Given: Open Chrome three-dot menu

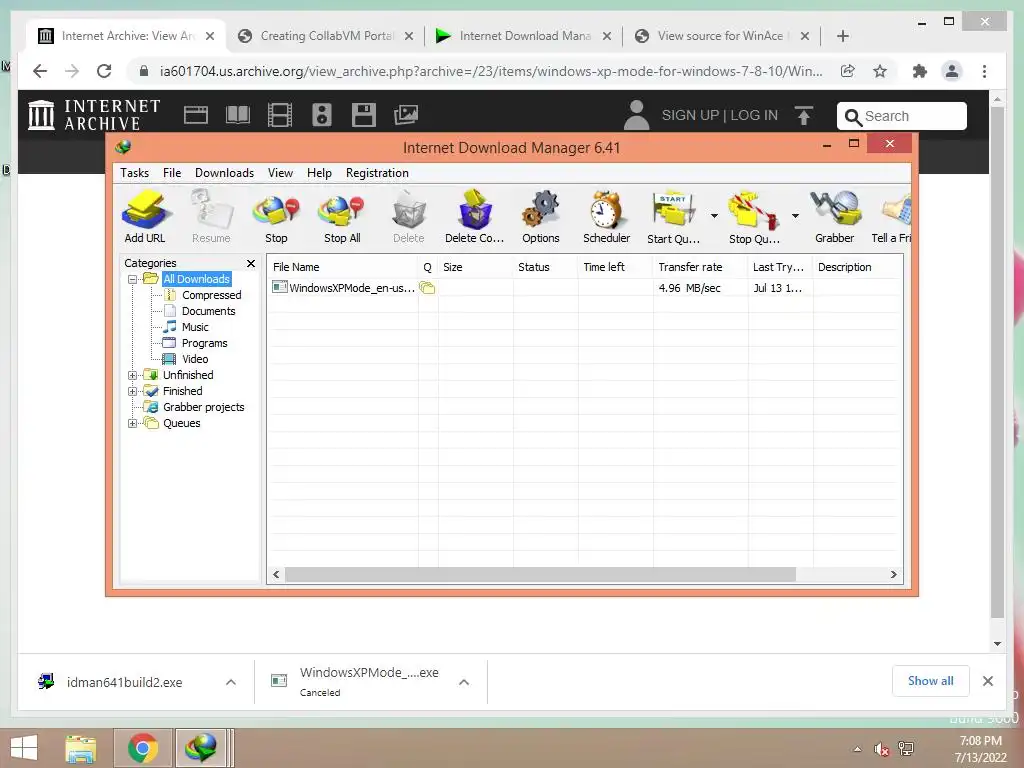Looking at the screenshot, I should (984, 71).
